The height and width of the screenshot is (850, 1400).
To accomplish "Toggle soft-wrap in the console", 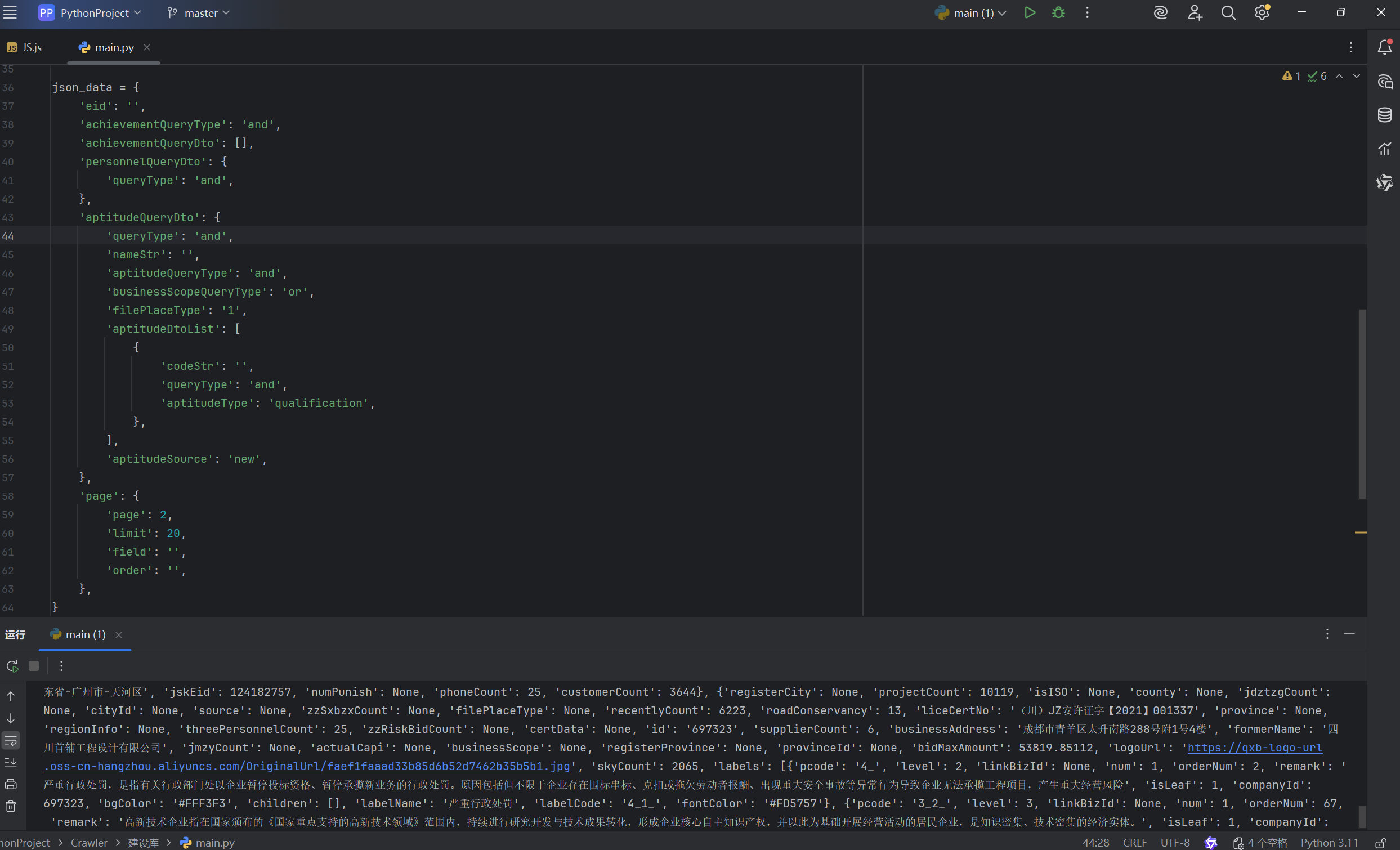I will (x=11, y=740).
